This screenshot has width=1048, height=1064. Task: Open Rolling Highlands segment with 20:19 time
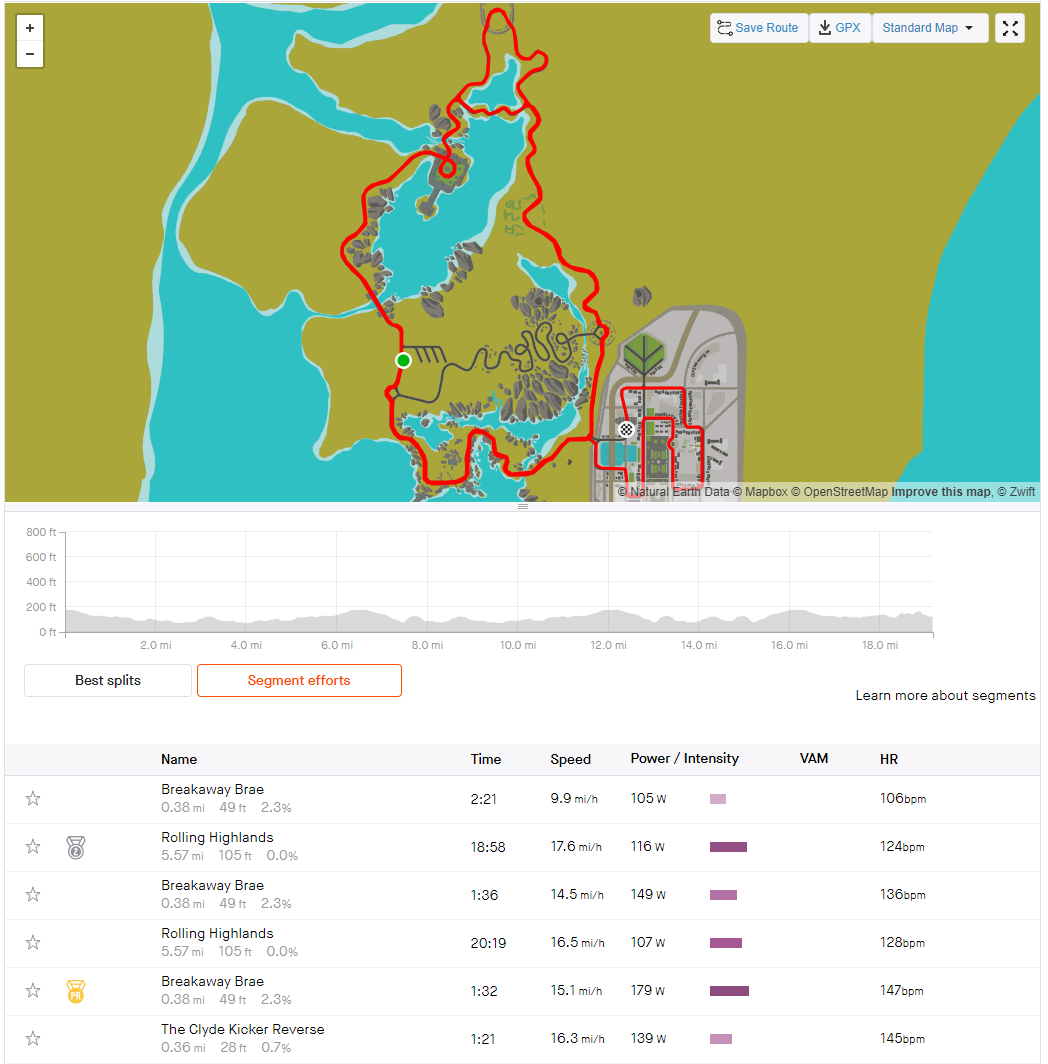pos(217,934)
